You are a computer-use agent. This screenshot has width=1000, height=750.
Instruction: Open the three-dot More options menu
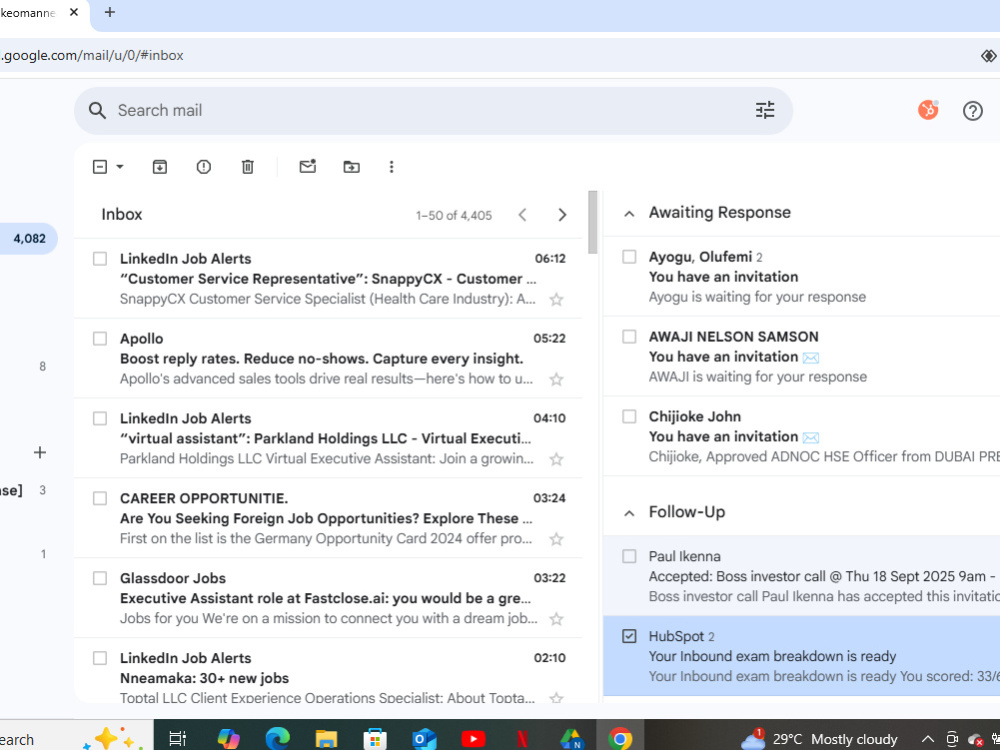click(392, 167)
